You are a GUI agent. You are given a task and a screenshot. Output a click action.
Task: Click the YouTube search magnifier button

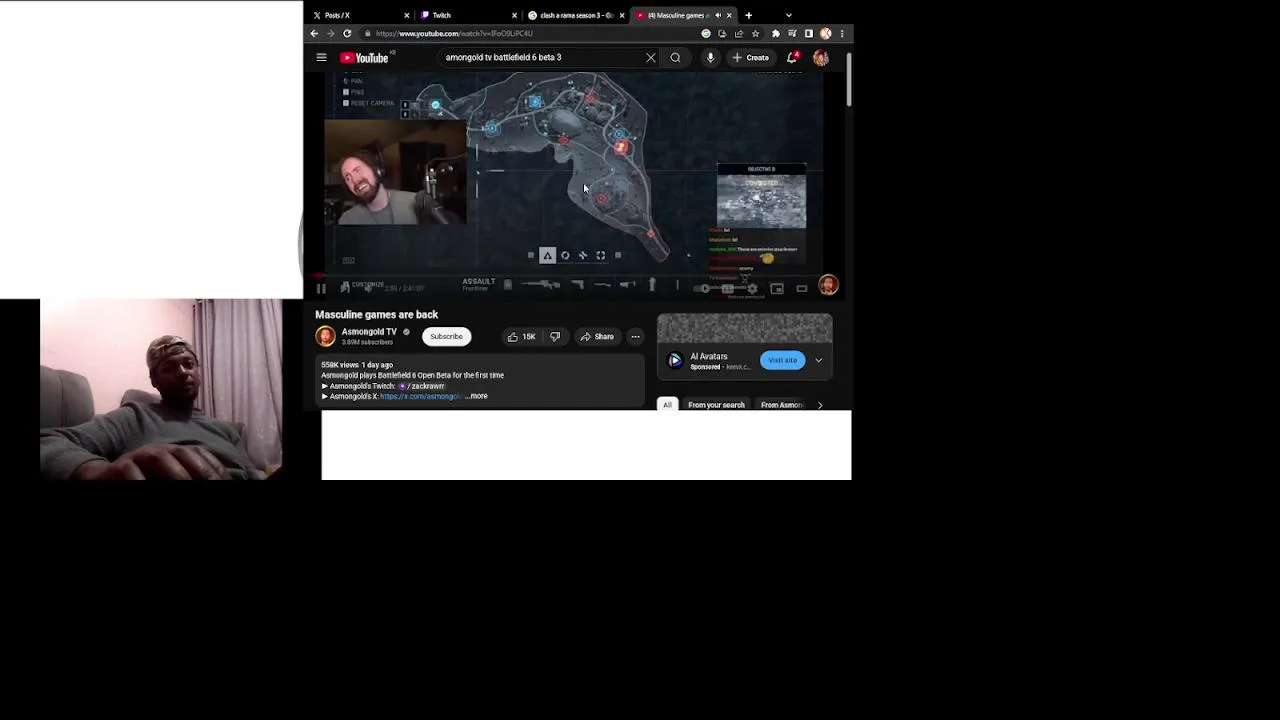point(675,57)
